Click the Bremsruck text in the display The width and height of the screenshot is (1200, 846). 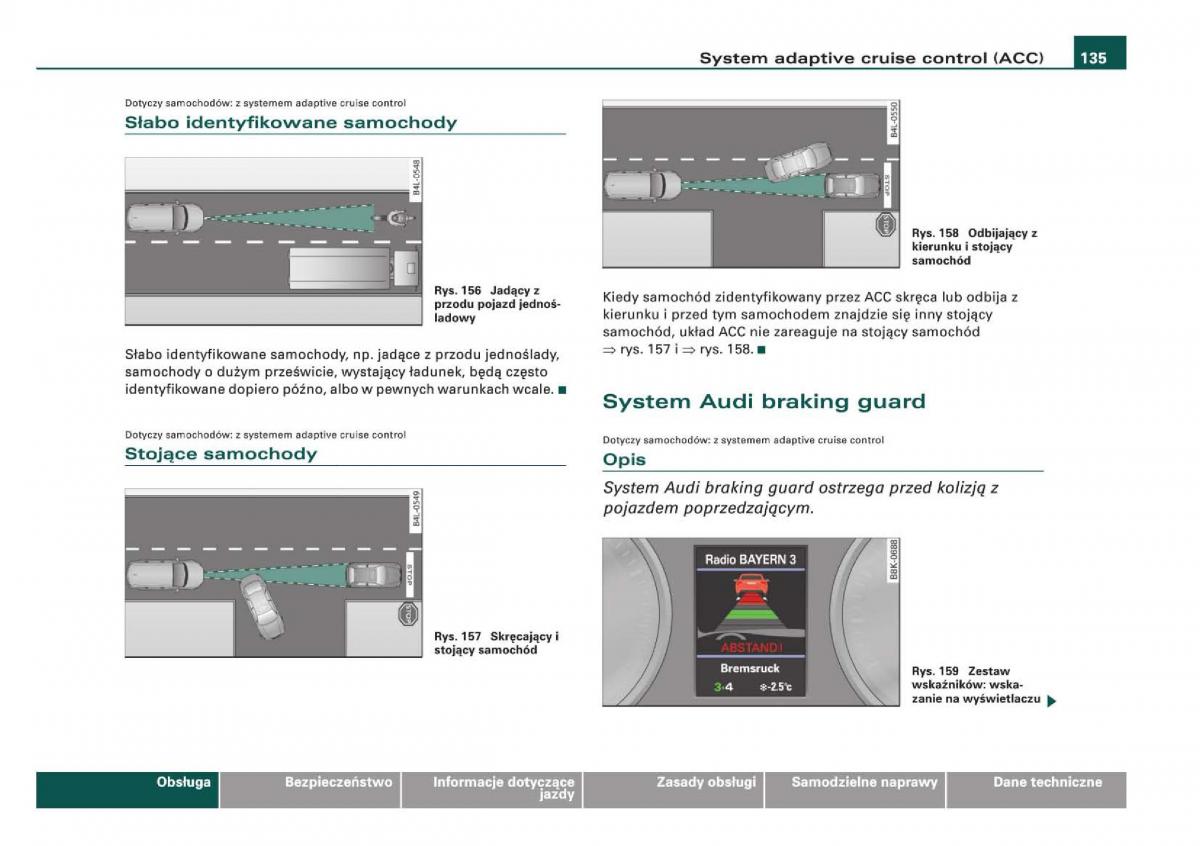click(x=751, y=668)
